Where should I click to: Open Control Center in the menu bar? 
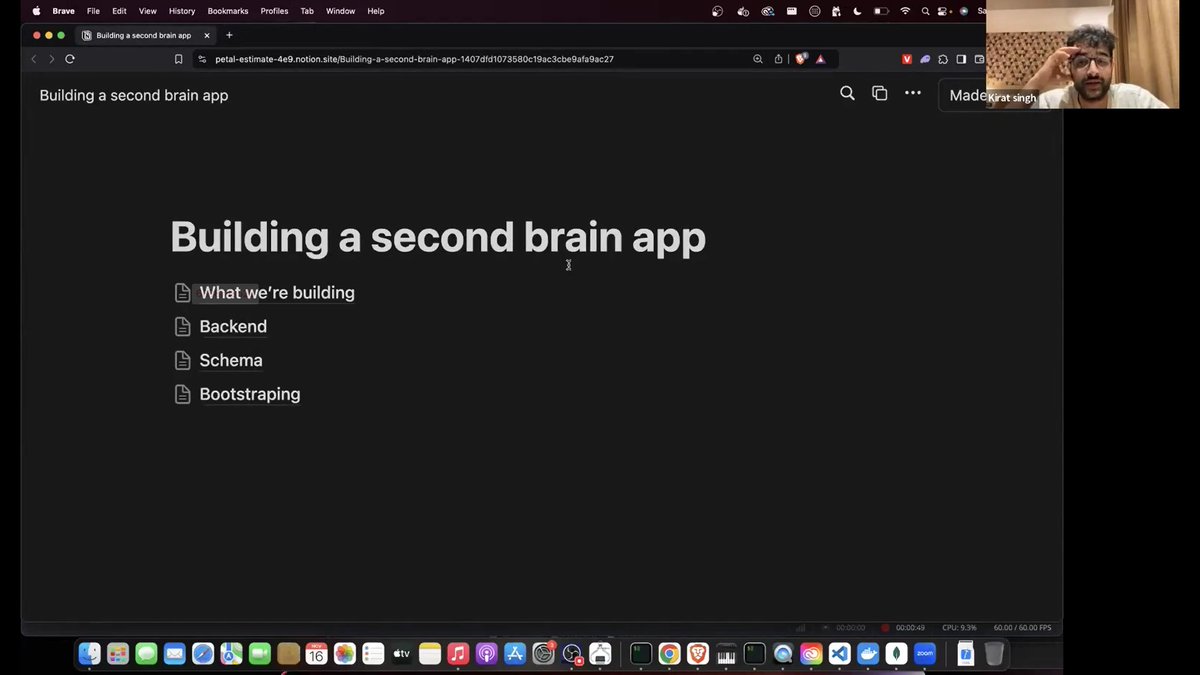943,11
